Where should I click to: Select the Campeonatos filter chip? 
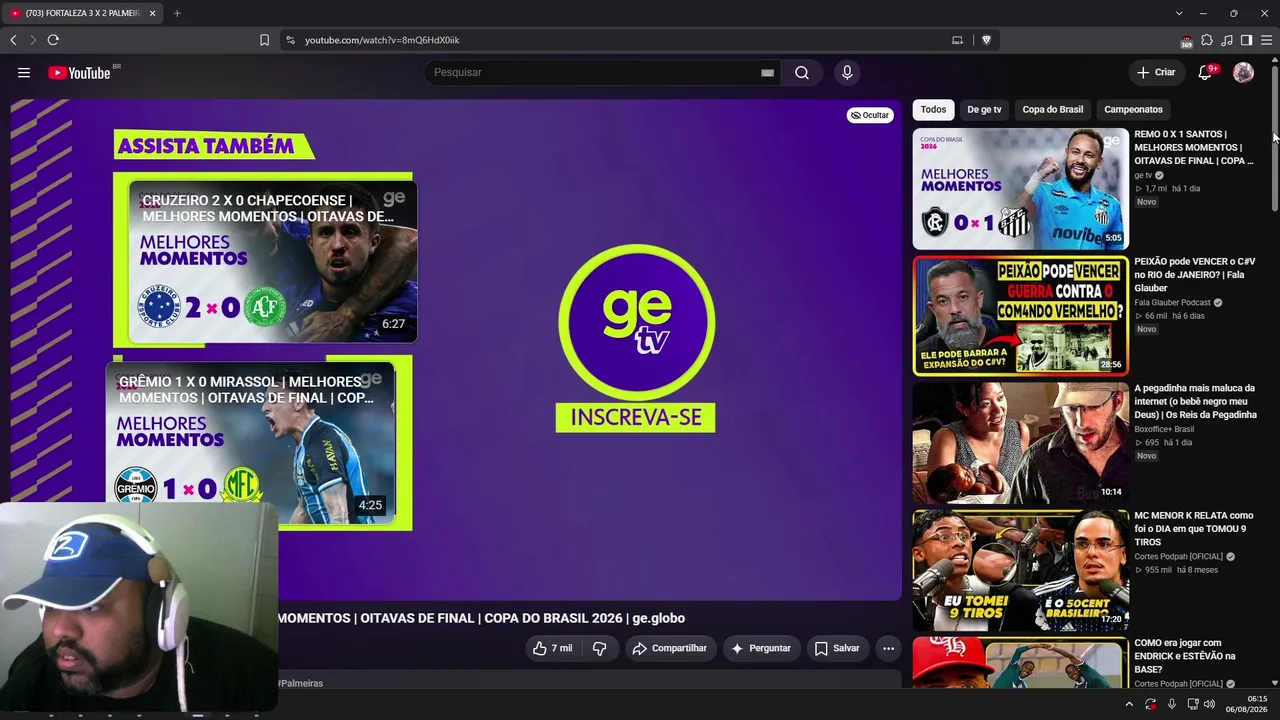click(1133, 110)
